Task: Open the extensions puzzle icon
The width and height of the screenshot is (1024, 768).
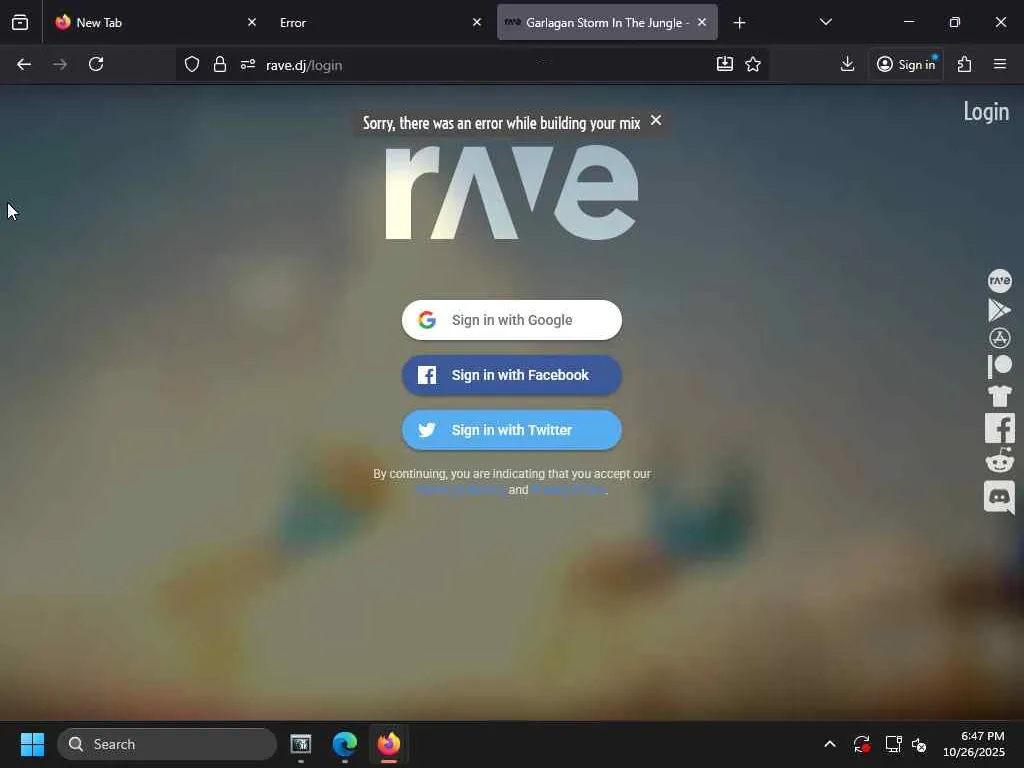Action: coord(964,64)
